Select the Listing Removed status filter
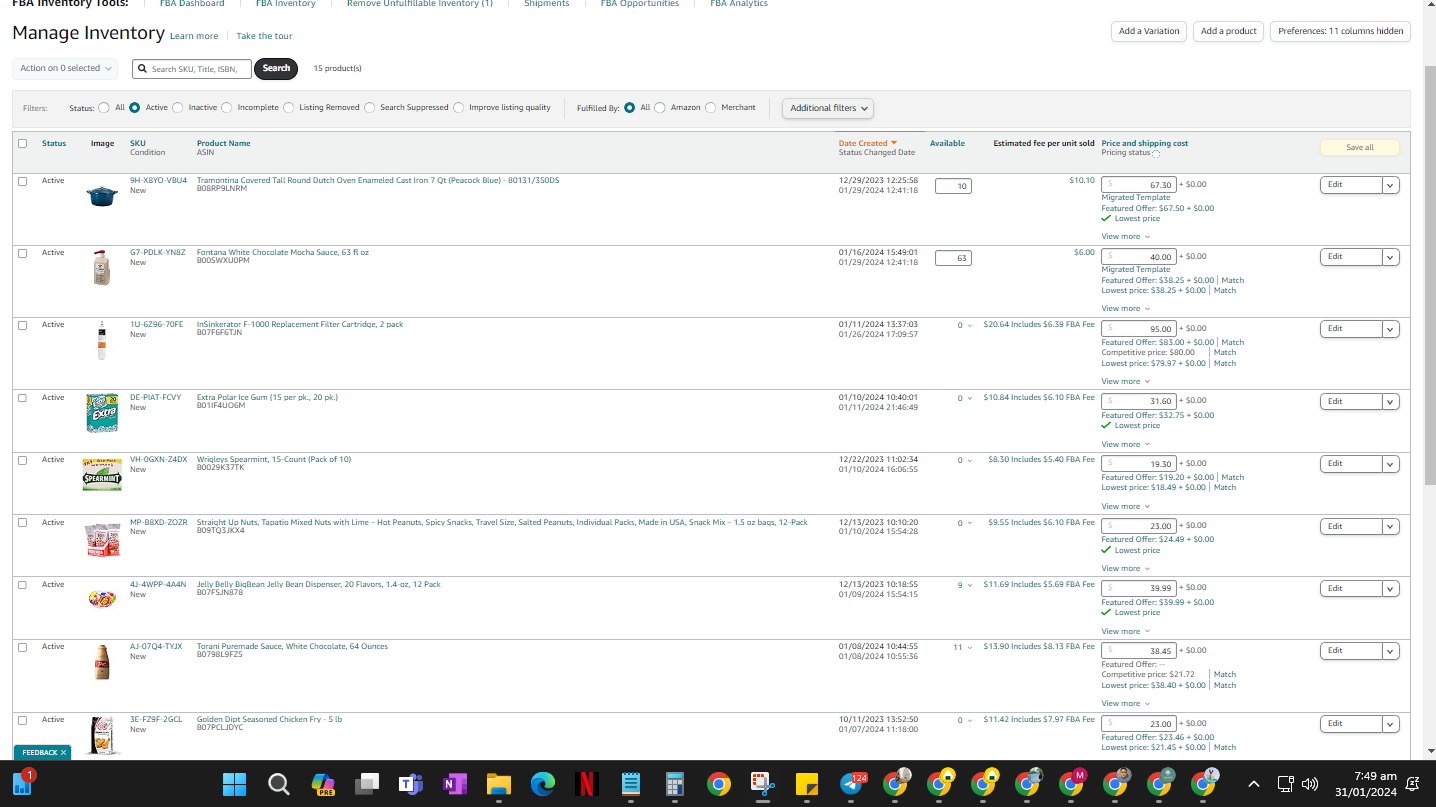 pos(289,108)
